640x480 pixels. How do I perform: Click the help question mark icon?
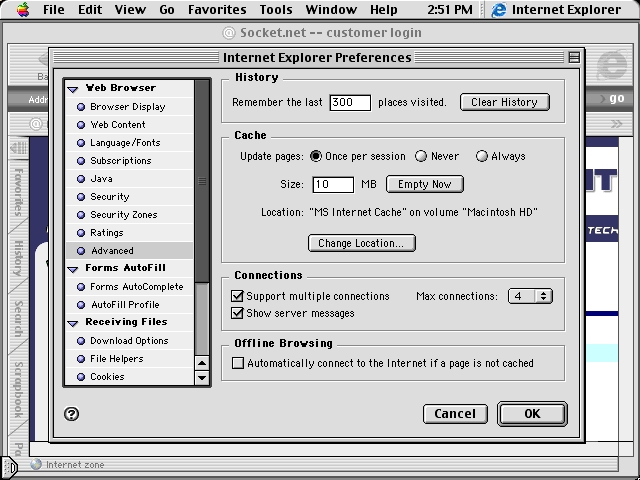pos(71,414)
